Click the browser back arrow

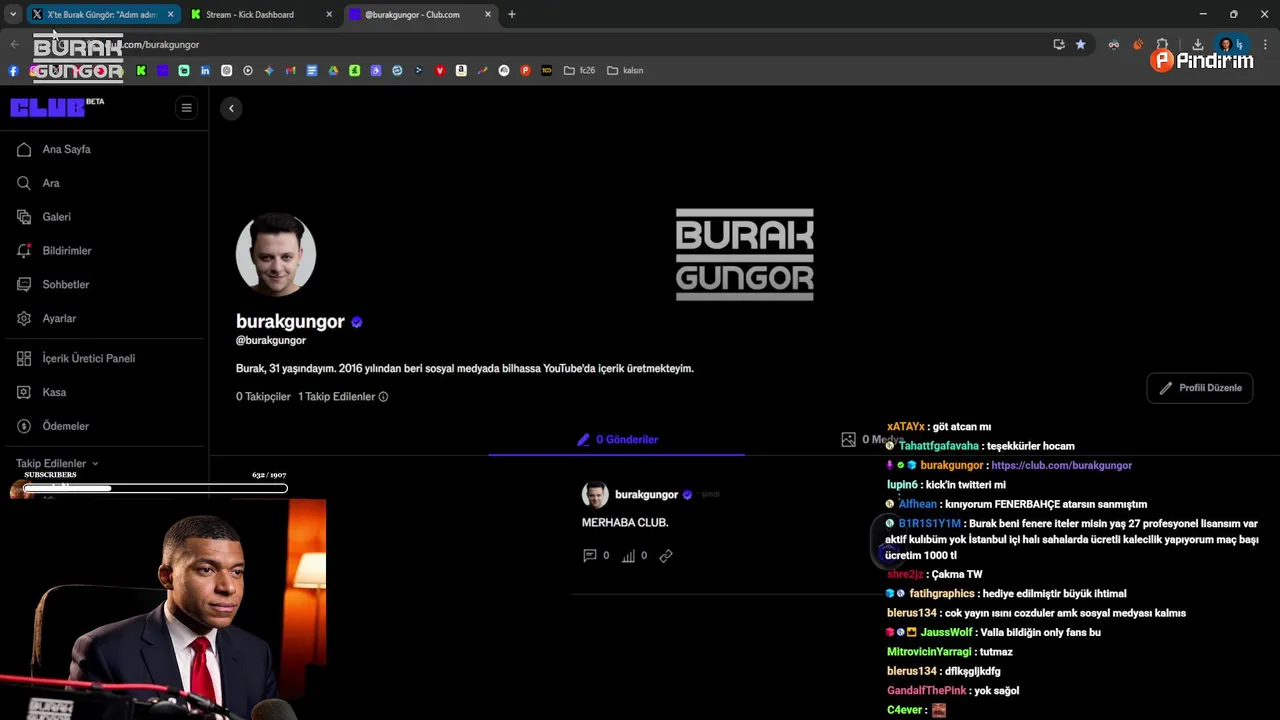(x=14, y=44)
